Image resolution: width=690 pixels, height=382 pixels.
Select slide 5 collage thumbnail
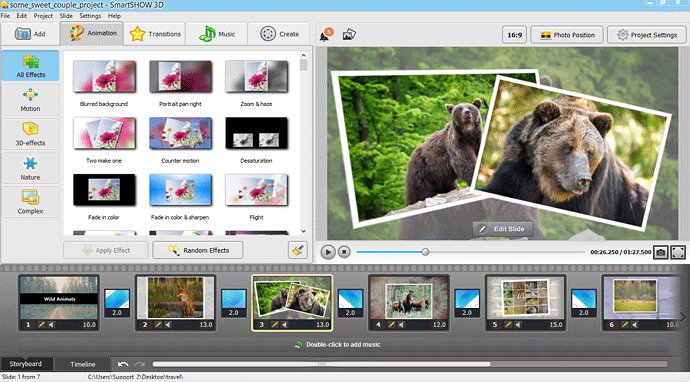525,303
